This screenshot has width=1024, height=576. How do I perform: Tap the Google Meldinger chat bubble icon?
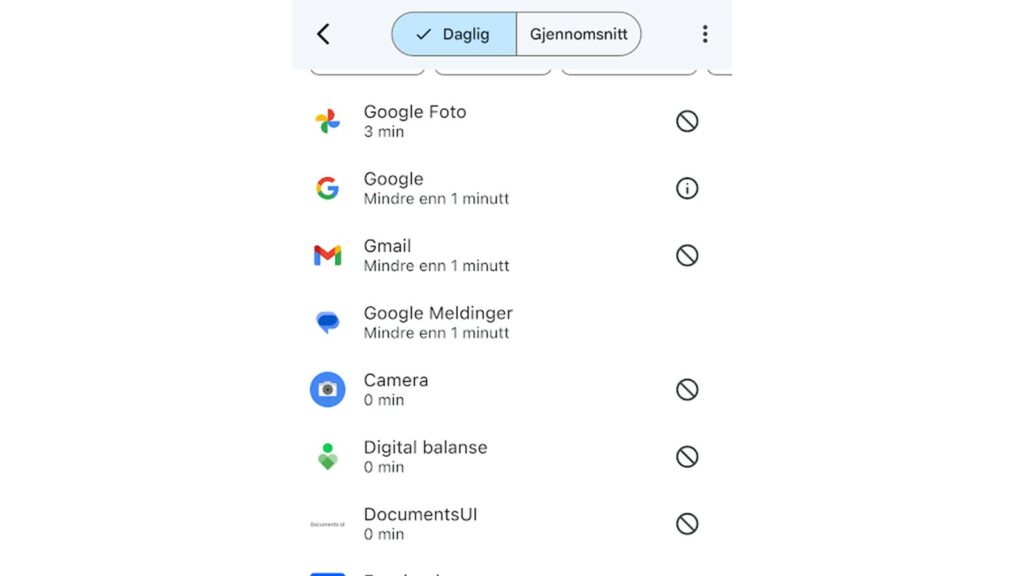[x=327, y=323]
